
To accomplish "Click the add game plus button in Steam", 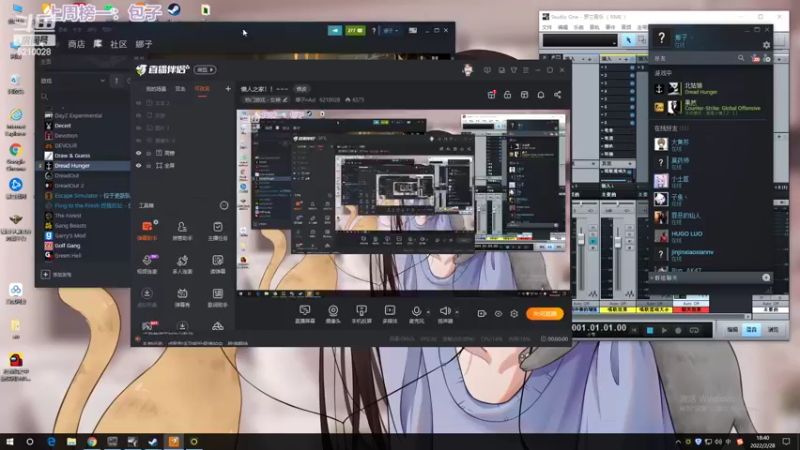I will (x=45, y=274).
